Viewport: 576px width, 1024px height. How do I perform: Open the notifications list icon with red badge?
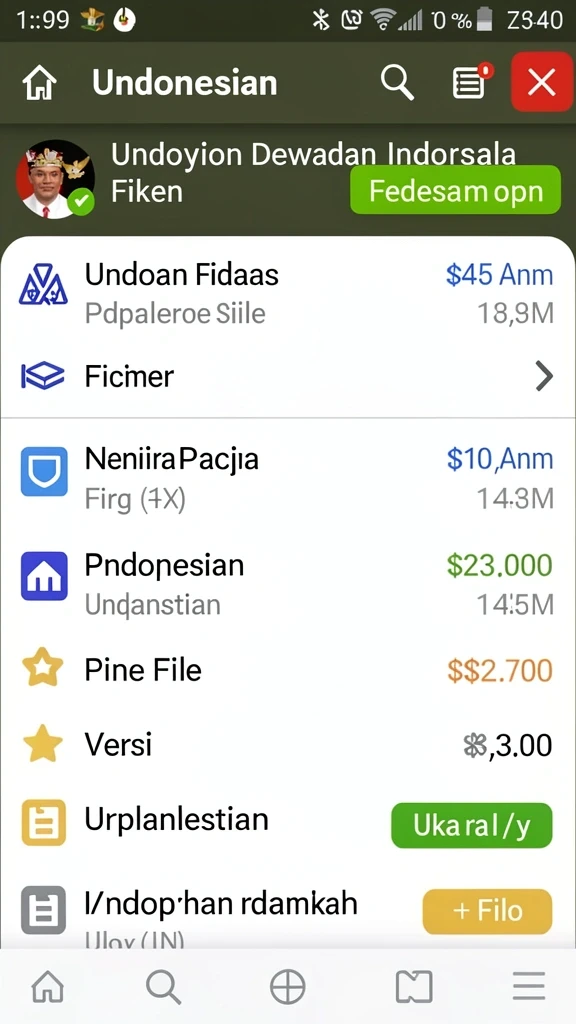click(472, 82)
